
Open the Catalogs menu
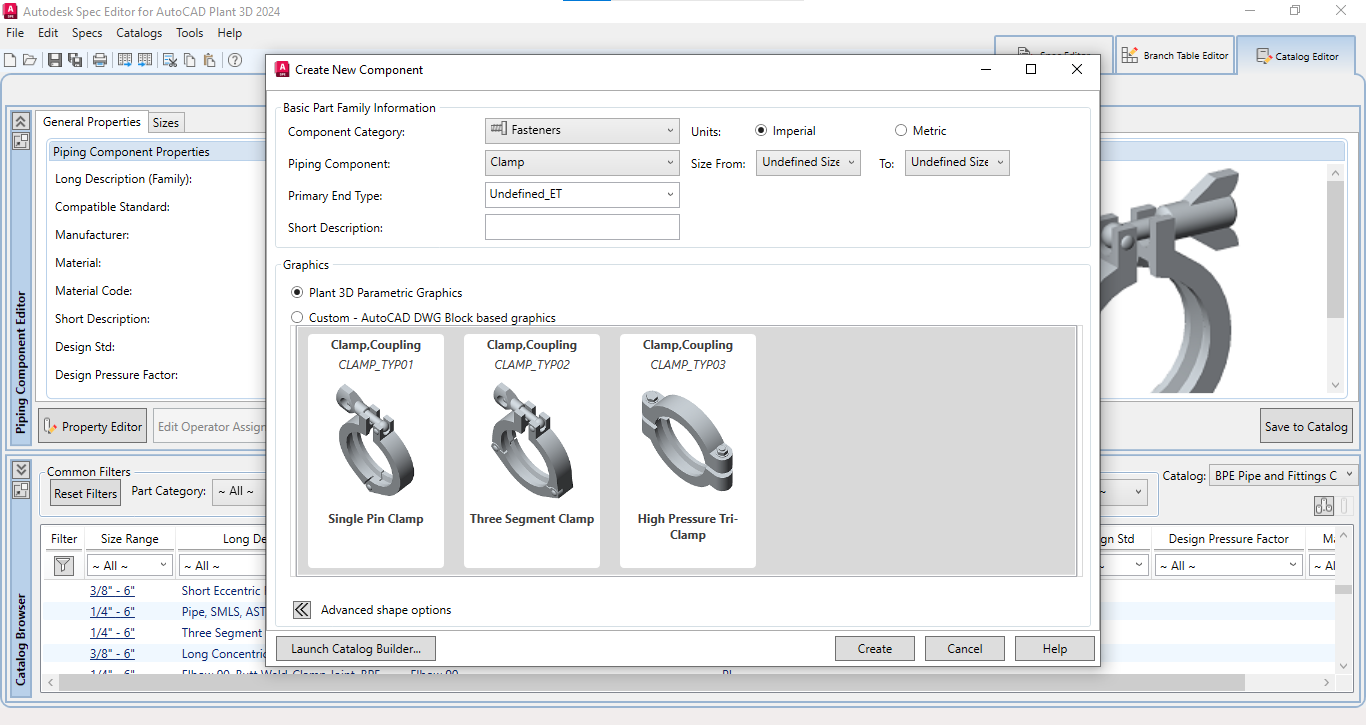click(139, 33)
